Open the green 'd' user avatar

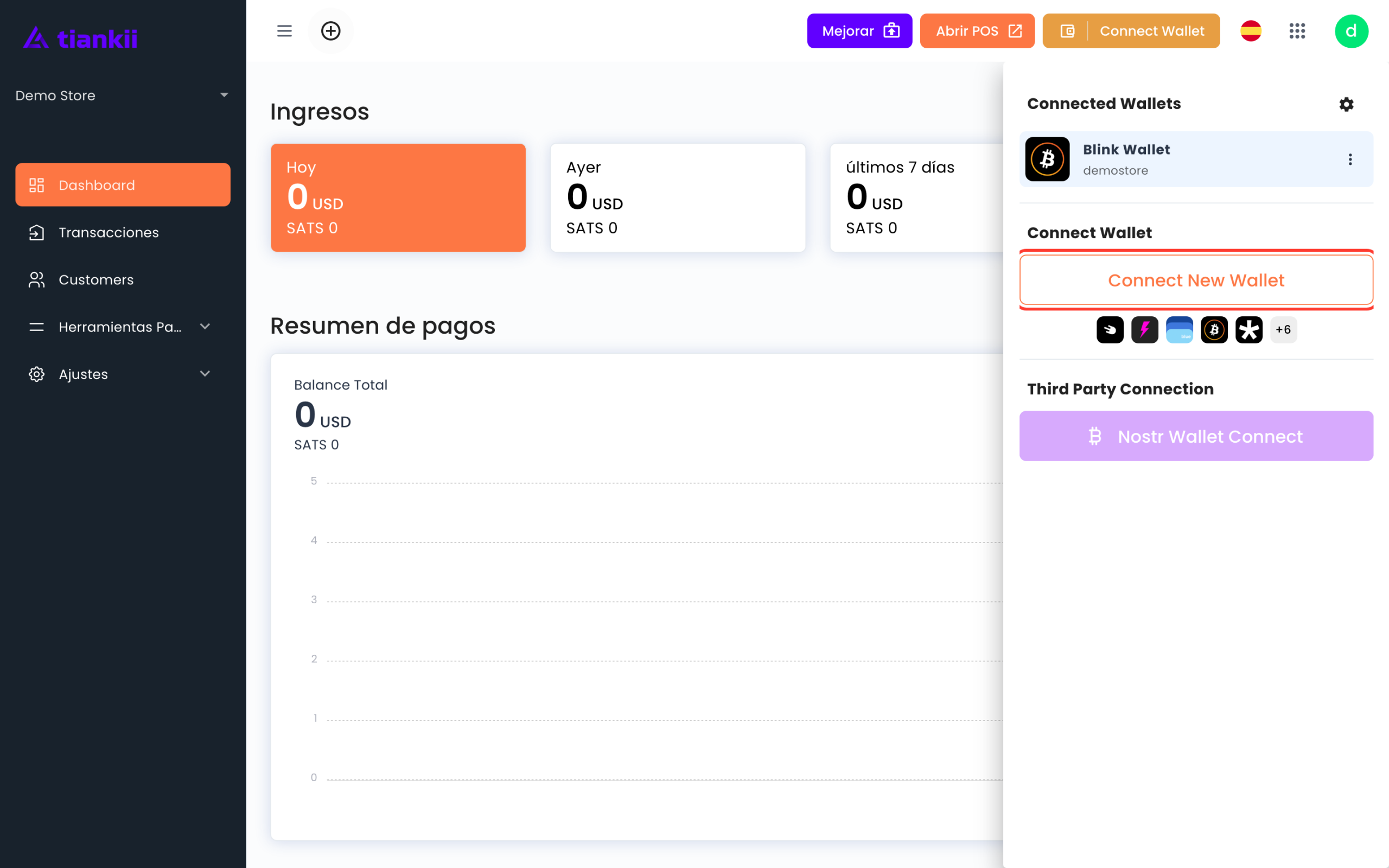pos(1351,31)
